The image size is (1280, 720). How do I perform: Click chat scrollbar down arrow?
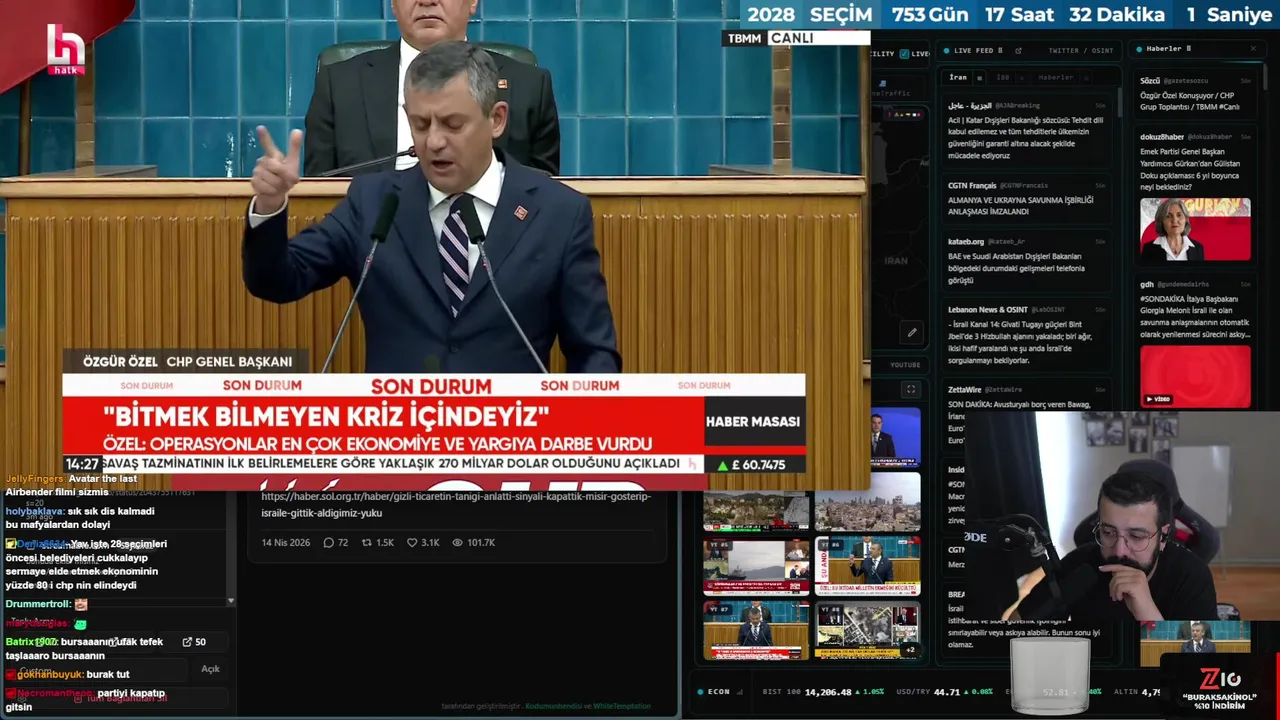[231, 602]
